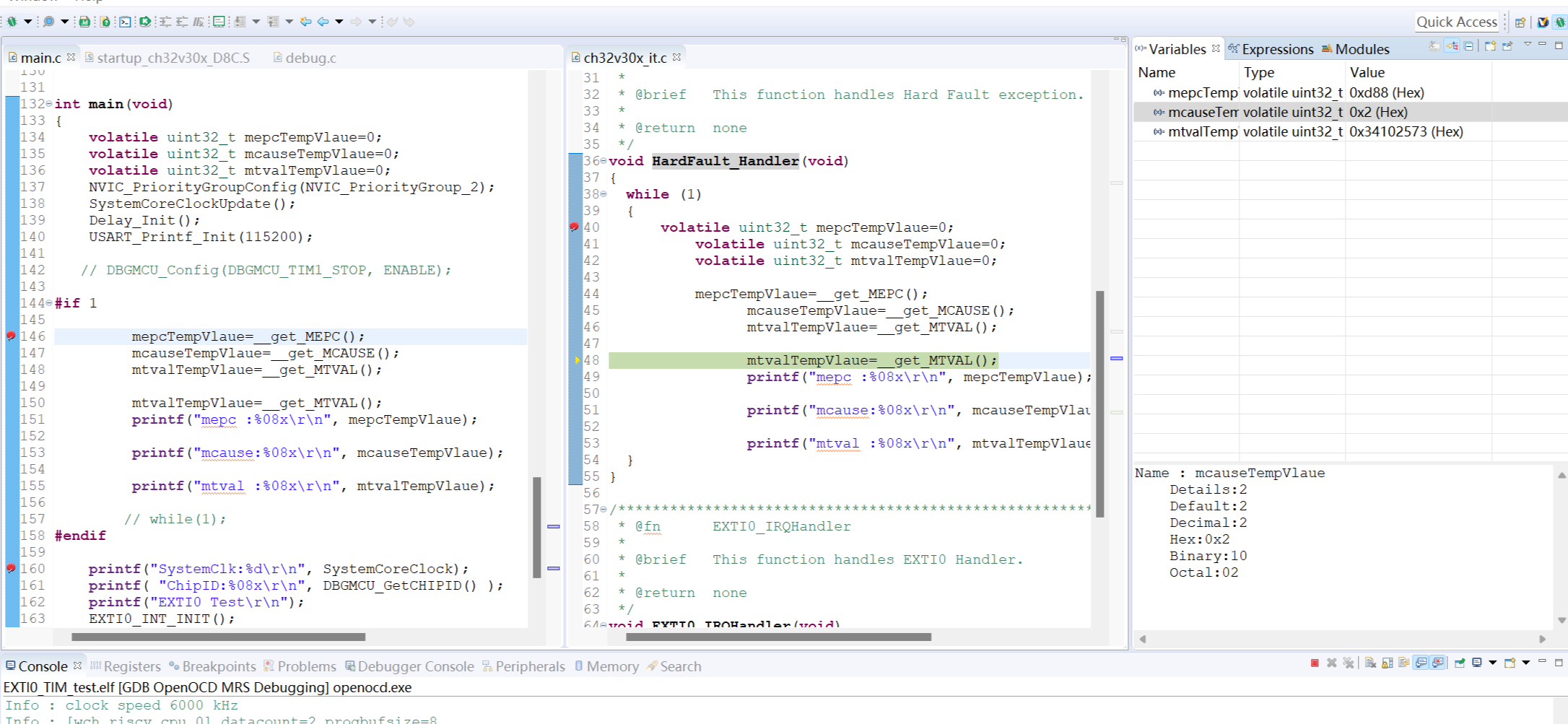Close the ch32v30x_it.c editor tab
This screenshot has width=1568, height=724.
(x=676, y=57)
